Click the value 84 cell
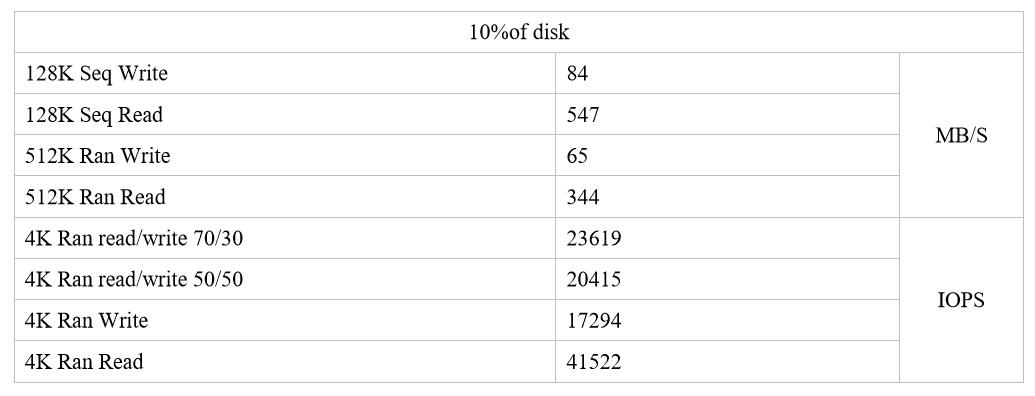 (727, 73)
